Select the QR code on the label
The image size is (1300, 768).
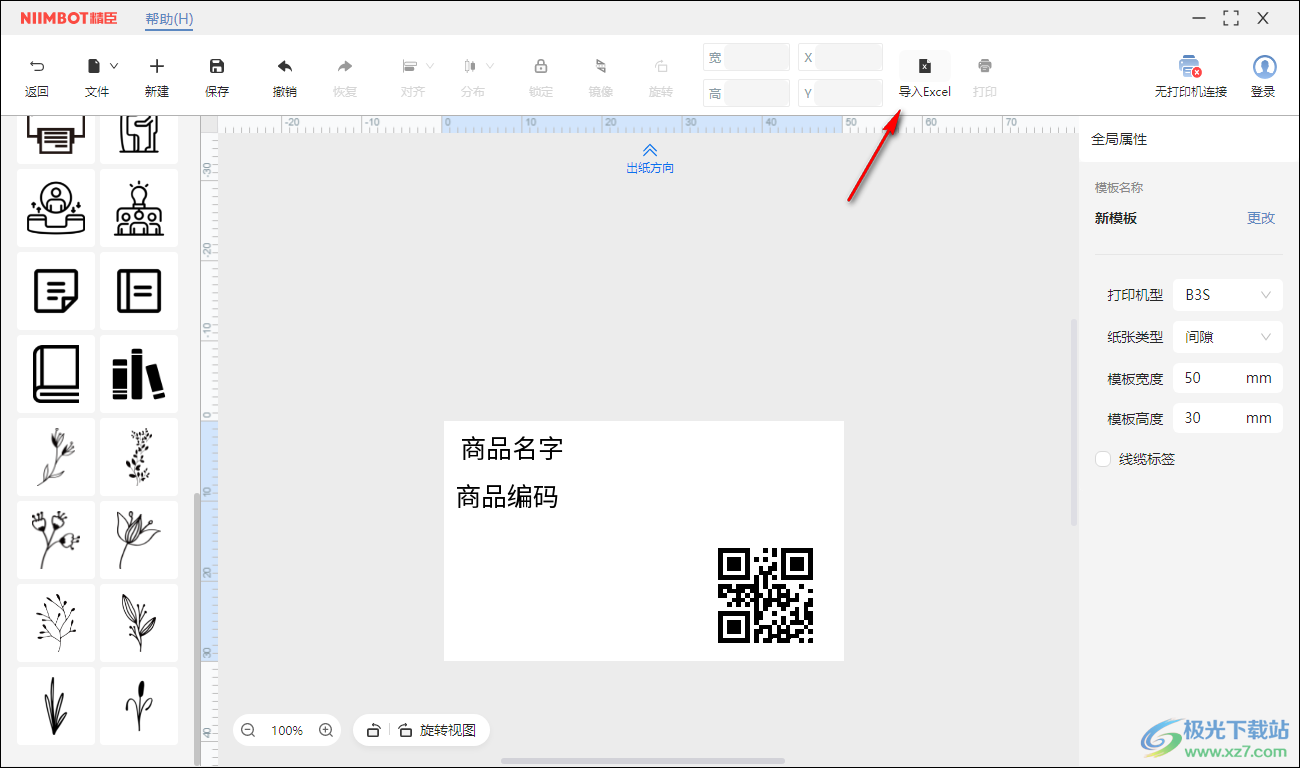point(766,595)
